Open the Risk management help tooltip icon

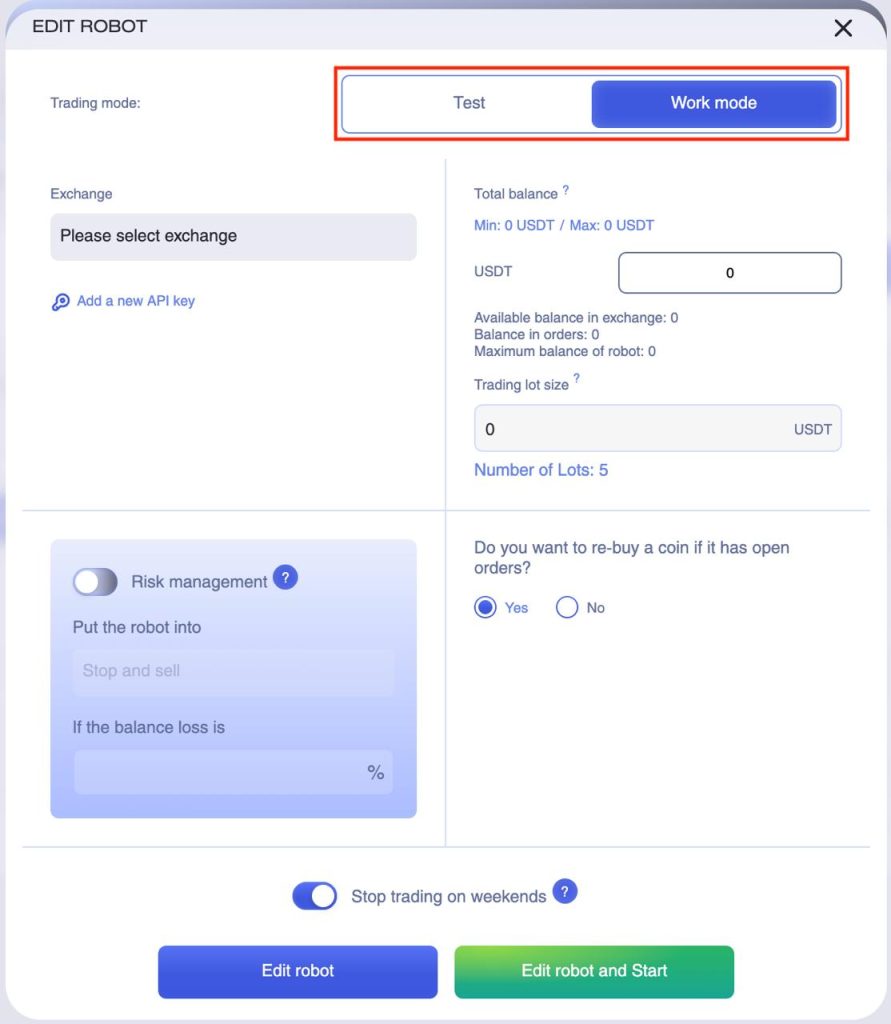click(x=285, y=578)
